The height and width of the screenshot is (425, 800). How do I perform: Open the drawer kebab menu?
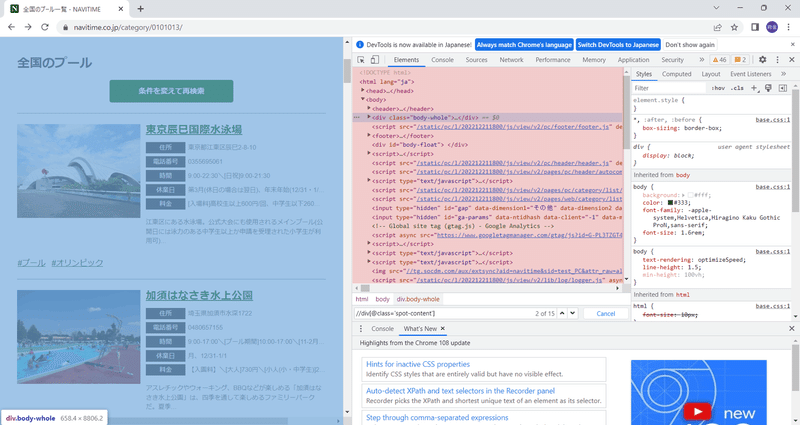coord(361,329)
